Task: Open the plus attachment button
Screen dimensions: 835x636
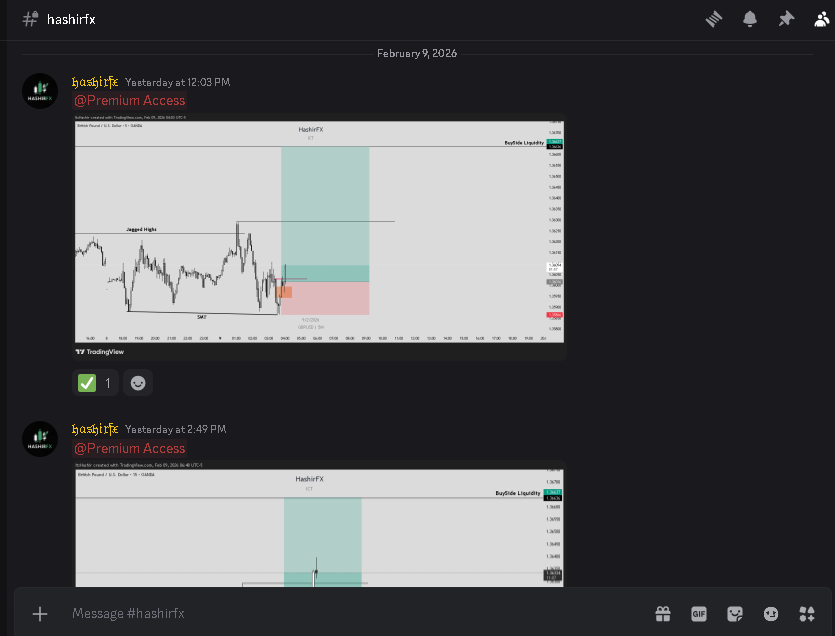Action: tap(40, 614)
